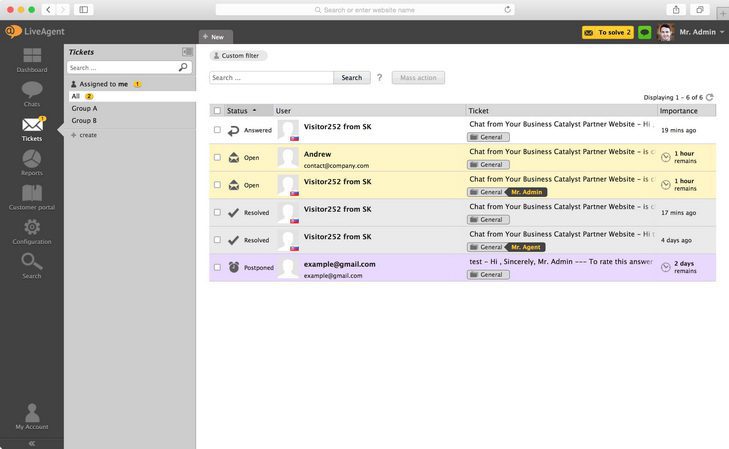Sort tickets by the Status column
The height and width of the screenshot is (449, 729).
(237, 111)
